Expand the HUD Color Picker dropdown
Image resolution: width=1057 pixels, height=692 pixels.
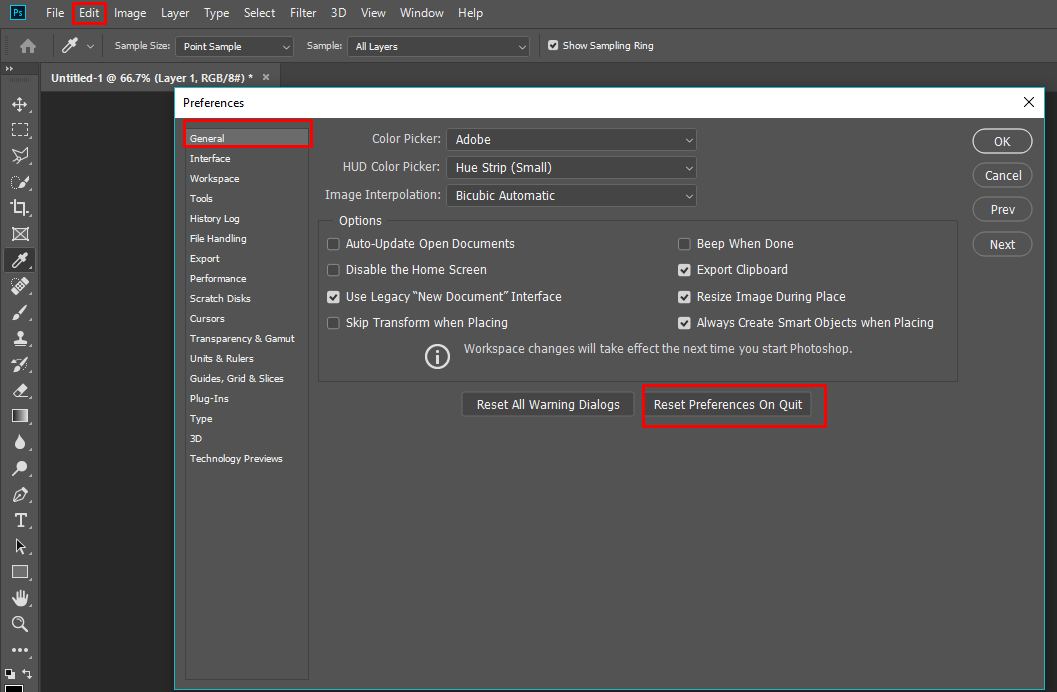coord(571,167)
